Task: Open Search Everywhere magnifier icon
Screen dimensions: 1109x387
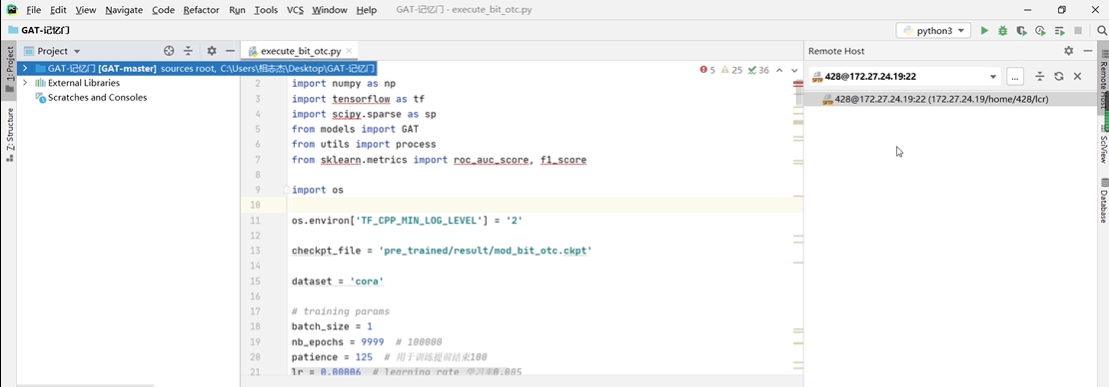Action: tap(1101, 30)
